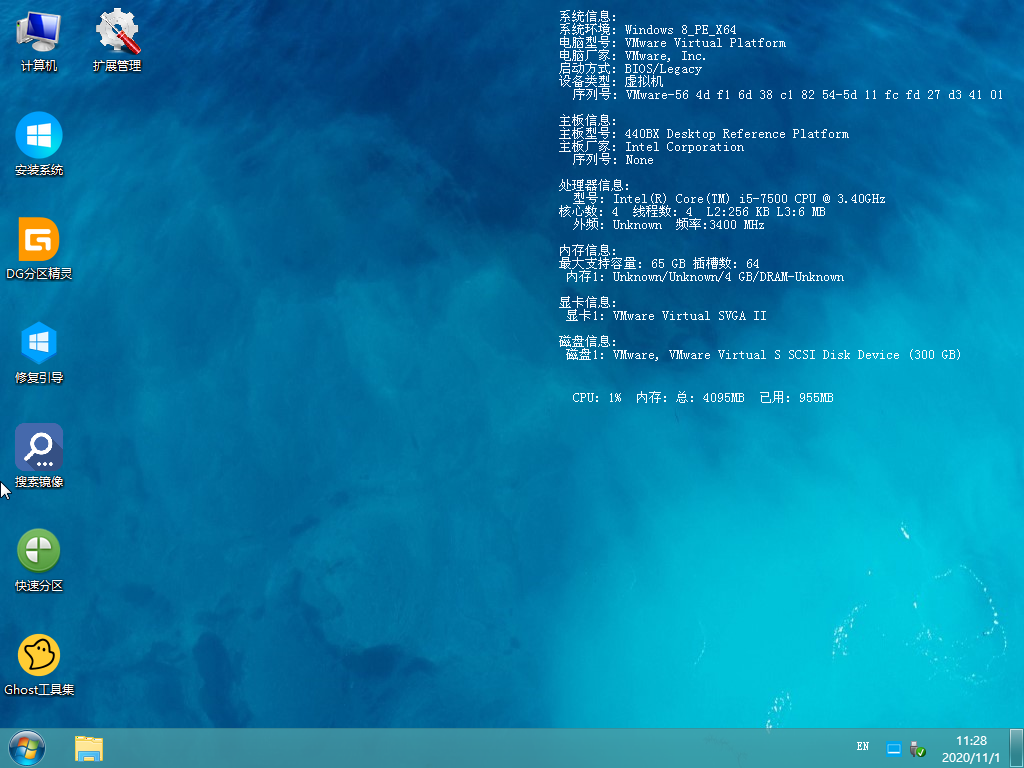Image resolution: width=1024 pixels, height=768 pixels.
Task: Open the DG分区精灵 partition tool
Action: (39, 249)
